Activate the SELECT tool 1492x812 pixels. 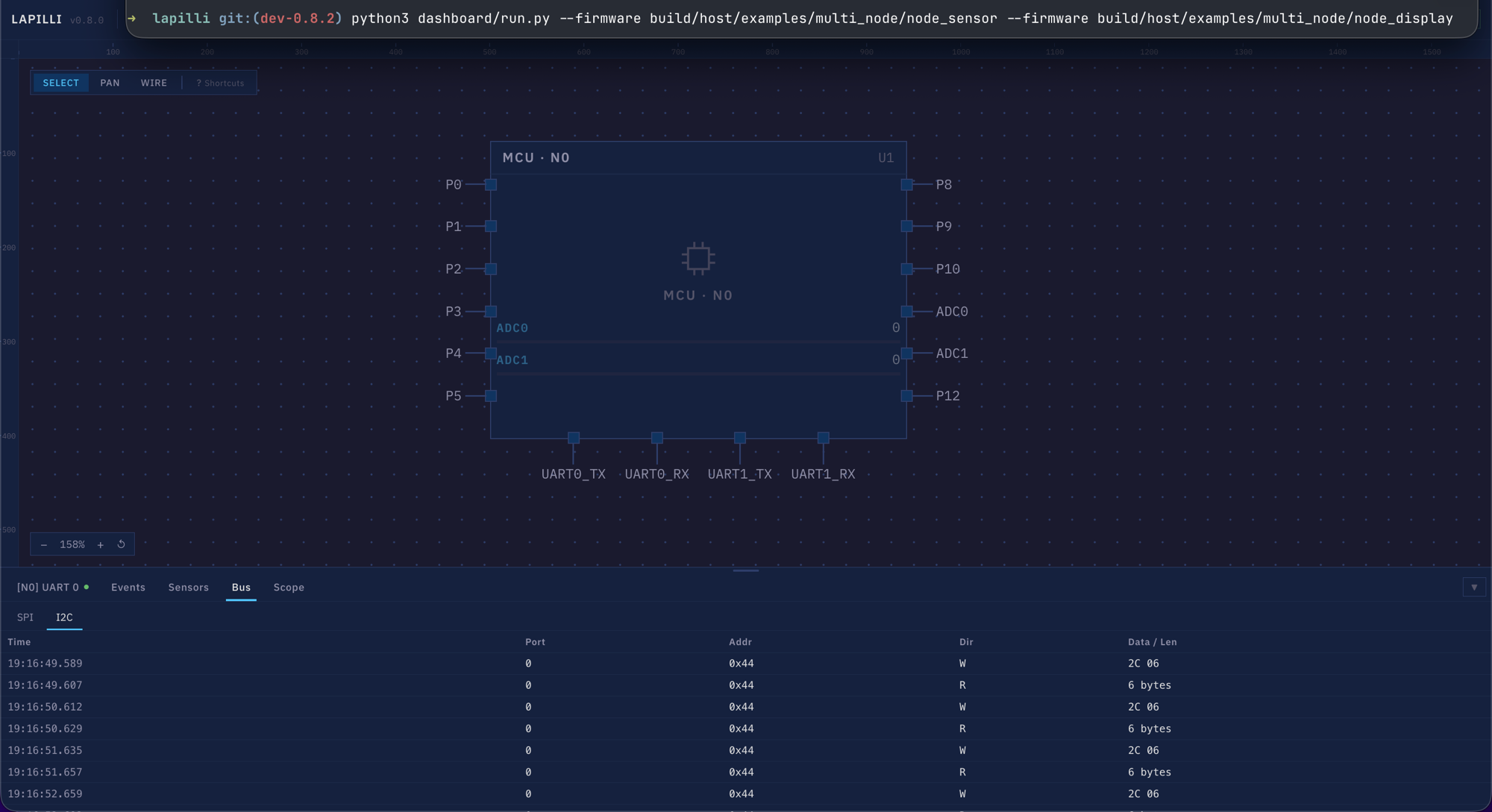tap(60, 83)
